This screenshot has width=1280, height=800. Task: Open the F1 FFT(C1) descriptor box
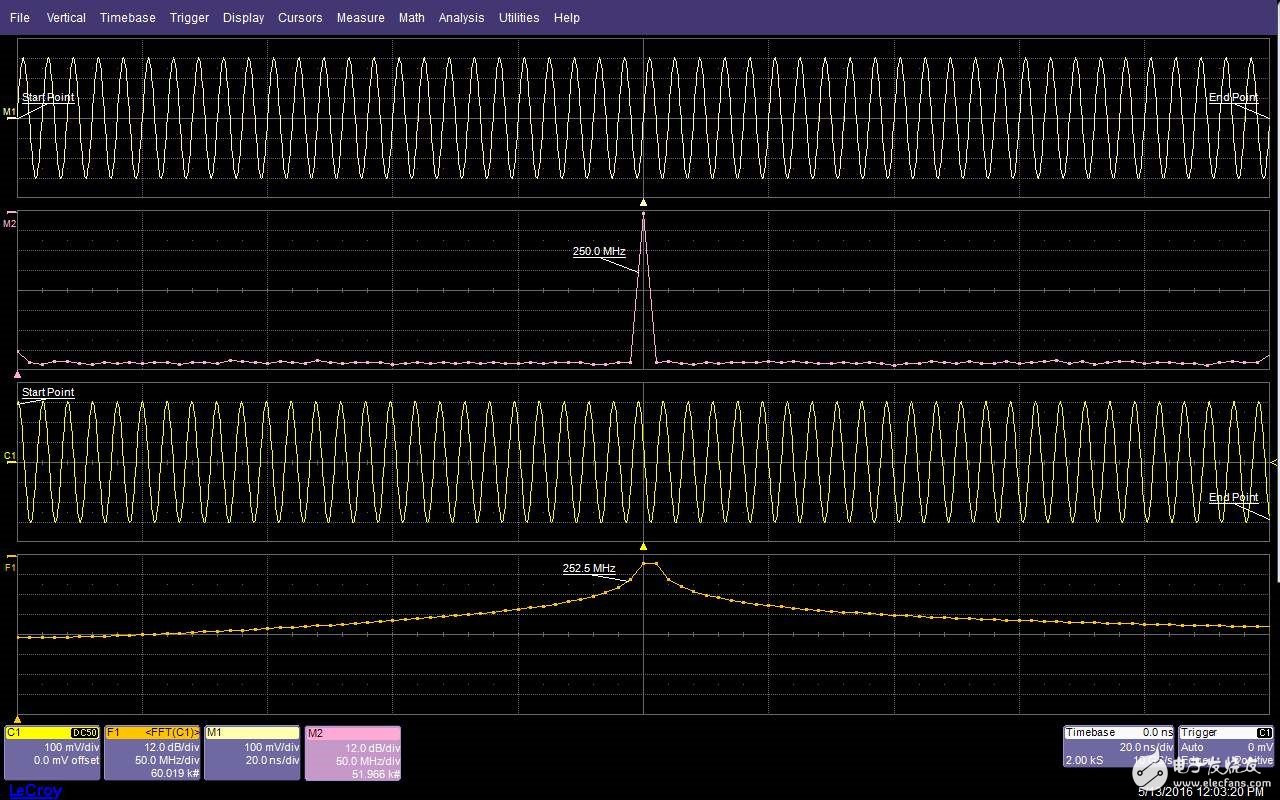(x=152, y=753)
